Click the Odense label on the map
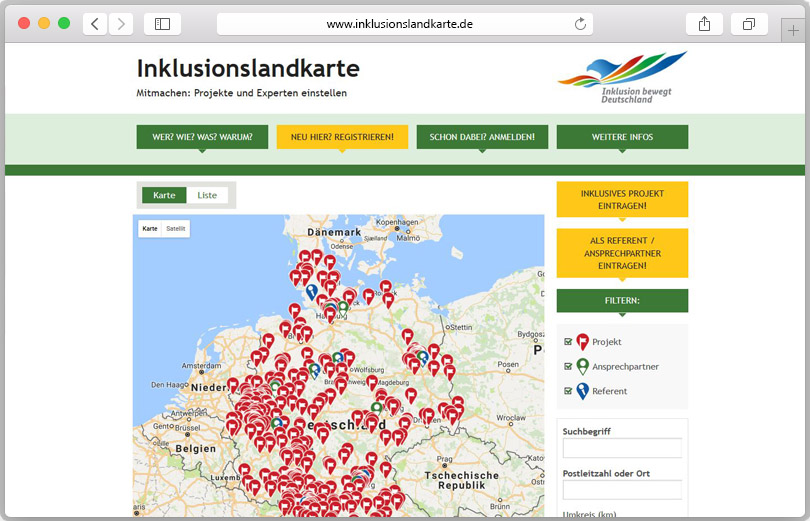 (341, 246)
